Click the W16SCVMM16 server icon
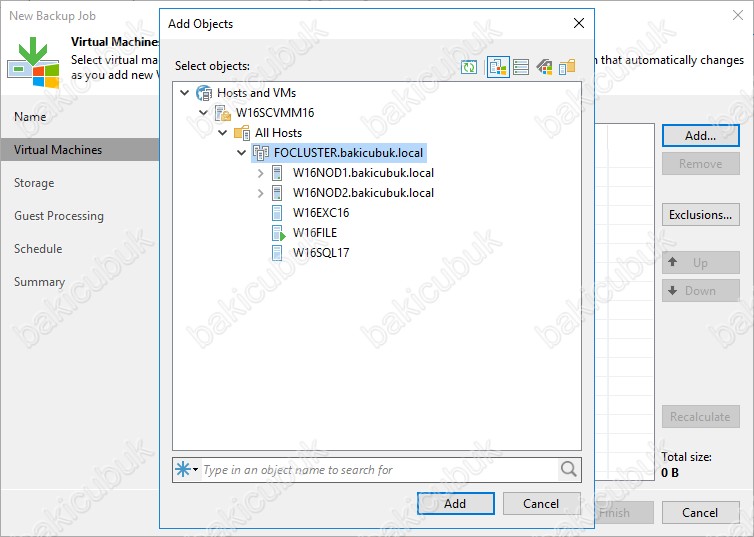This screenshot has height=537, width=754. [223, 113]
